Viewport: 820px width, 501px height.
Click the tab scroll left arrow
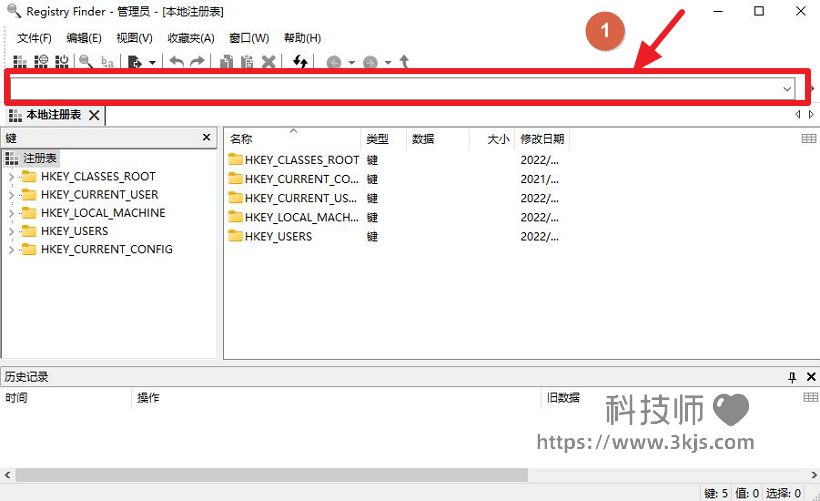[798, 114]
